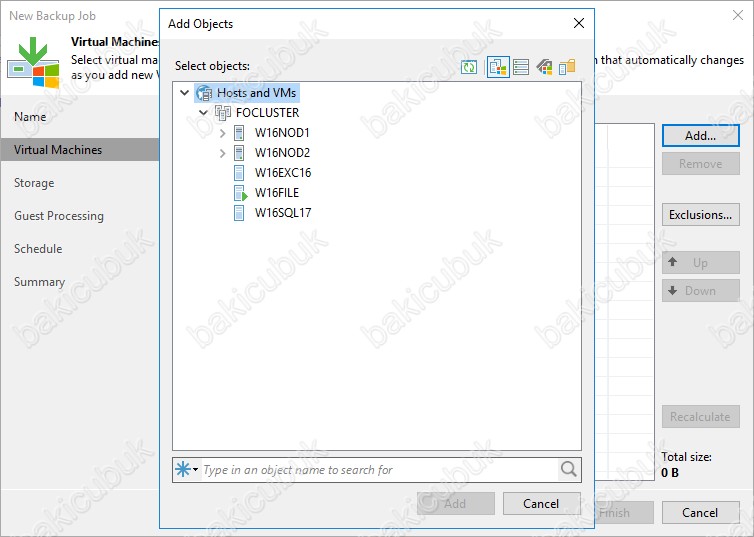Click the magnifier search icon
This screenshot has height=537, width=754.
pyautogui.click(x=568, y=469)
